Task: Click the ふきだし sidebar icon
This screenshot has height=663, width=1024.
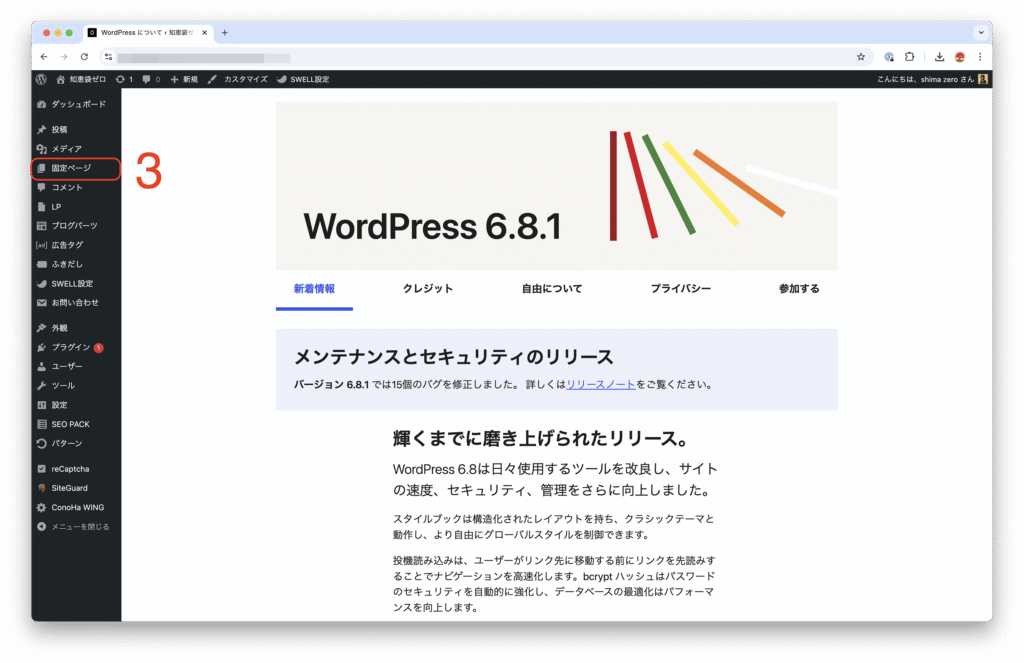Action: 42,264
